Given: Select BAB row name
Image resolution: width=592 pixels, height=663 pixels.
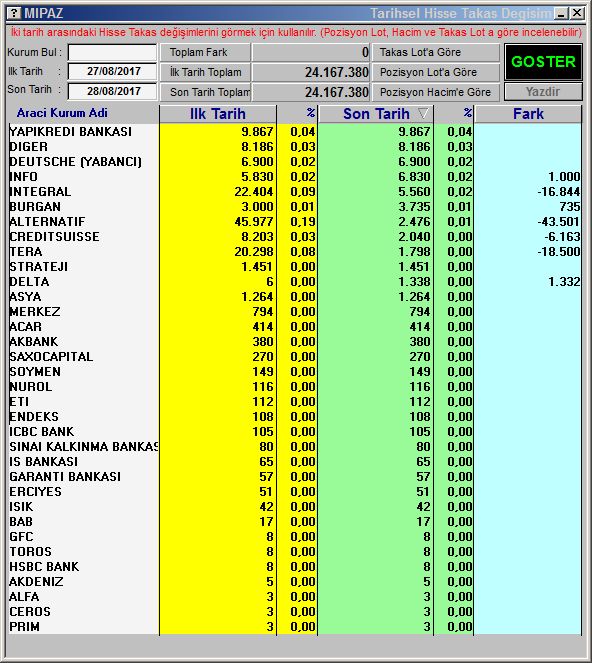Looking at the screenshot, I should click(x=21, y=522).
